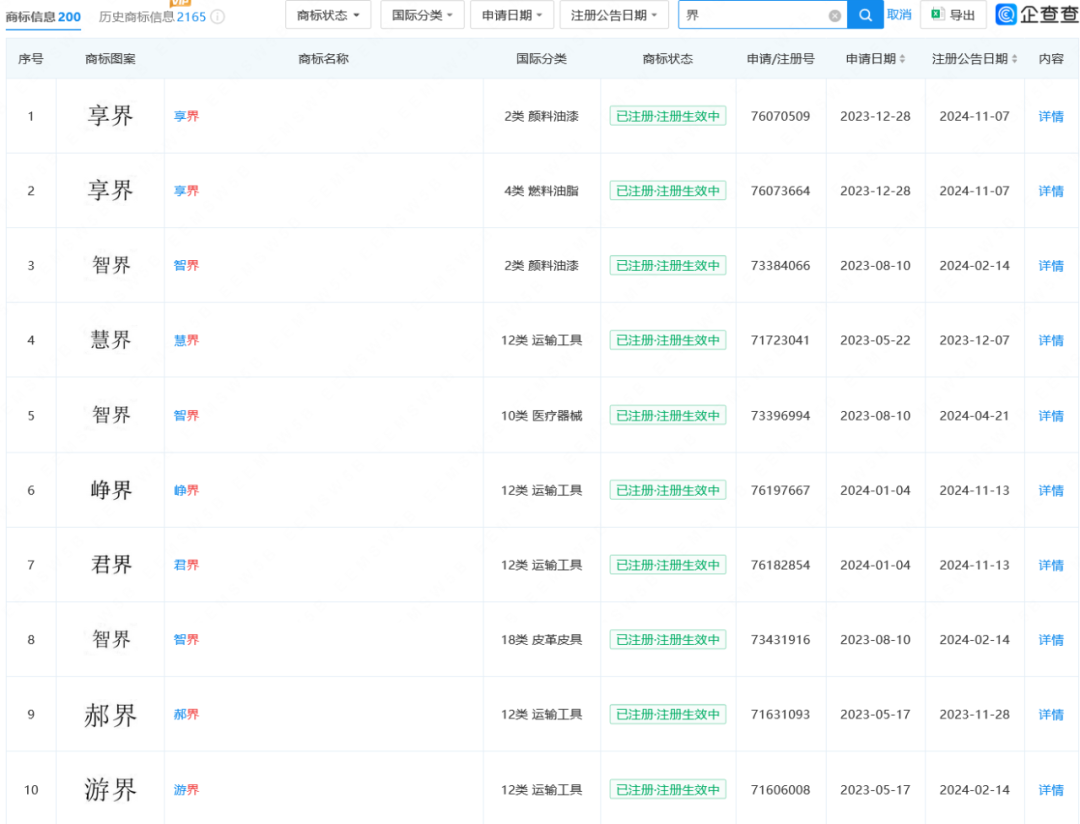Screen dimensions: 1080x824
Task: Open 详情 for trademark 76197667
Action: click(x=1051, y=491)
